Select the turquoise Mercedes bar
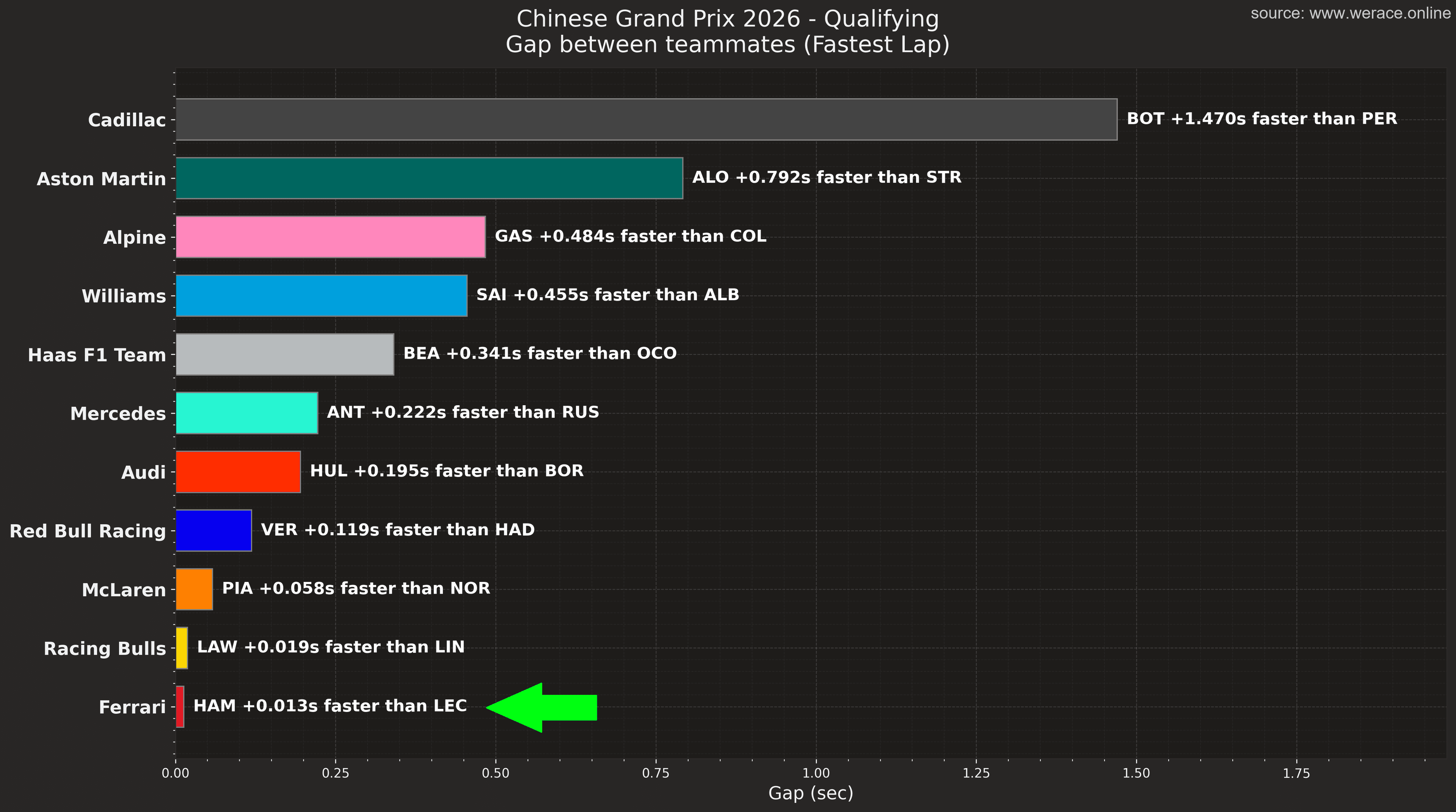This screenshot has height=812, width=1456. coord(246,413)
